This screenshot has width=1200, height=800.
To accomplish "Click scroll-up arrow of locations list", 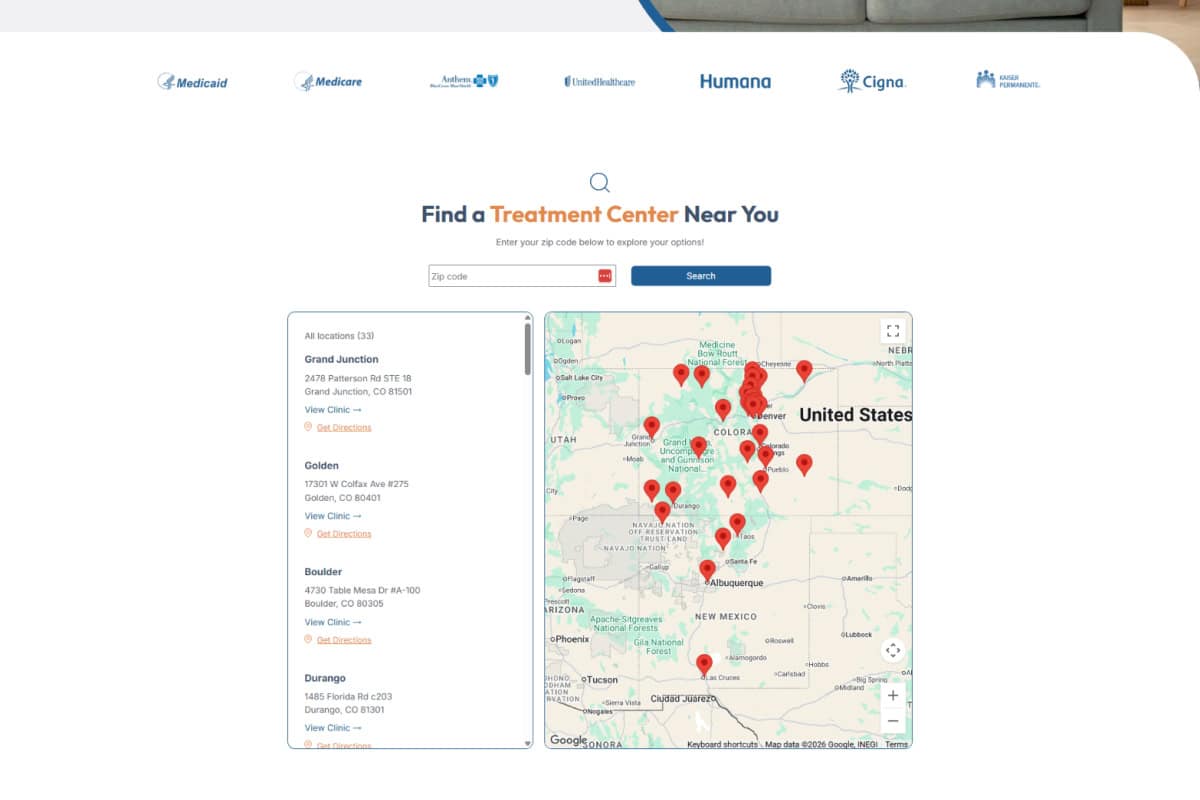I will (x=527, y=317).
